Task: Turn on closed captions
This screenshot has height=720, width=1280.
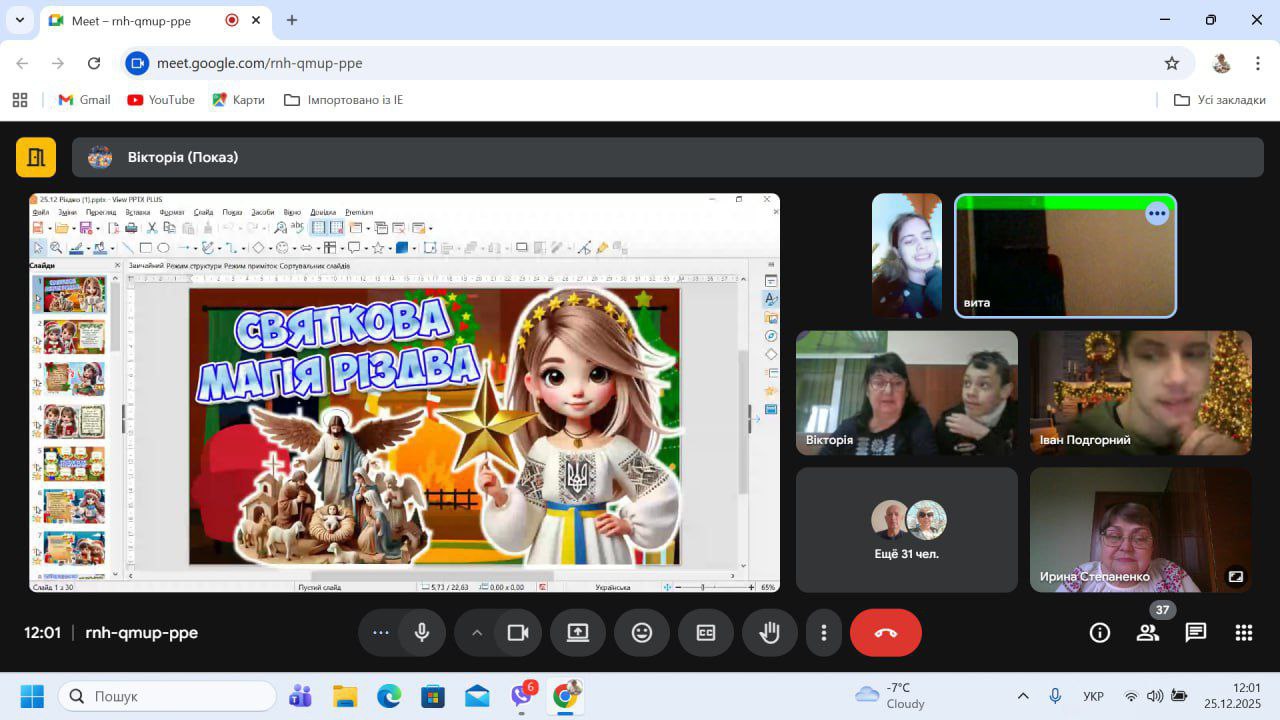Action: tap(706, 633)
